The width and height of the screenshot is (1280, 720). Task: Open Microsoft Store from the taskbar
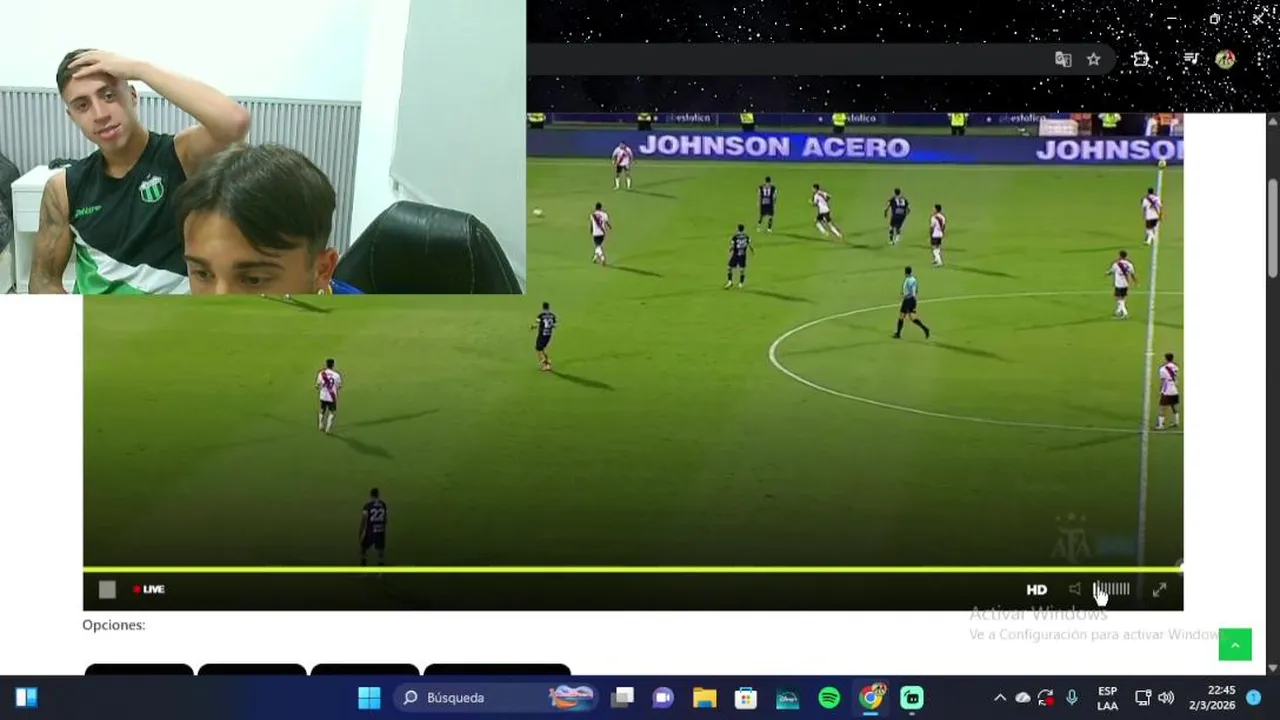point(746,698)
